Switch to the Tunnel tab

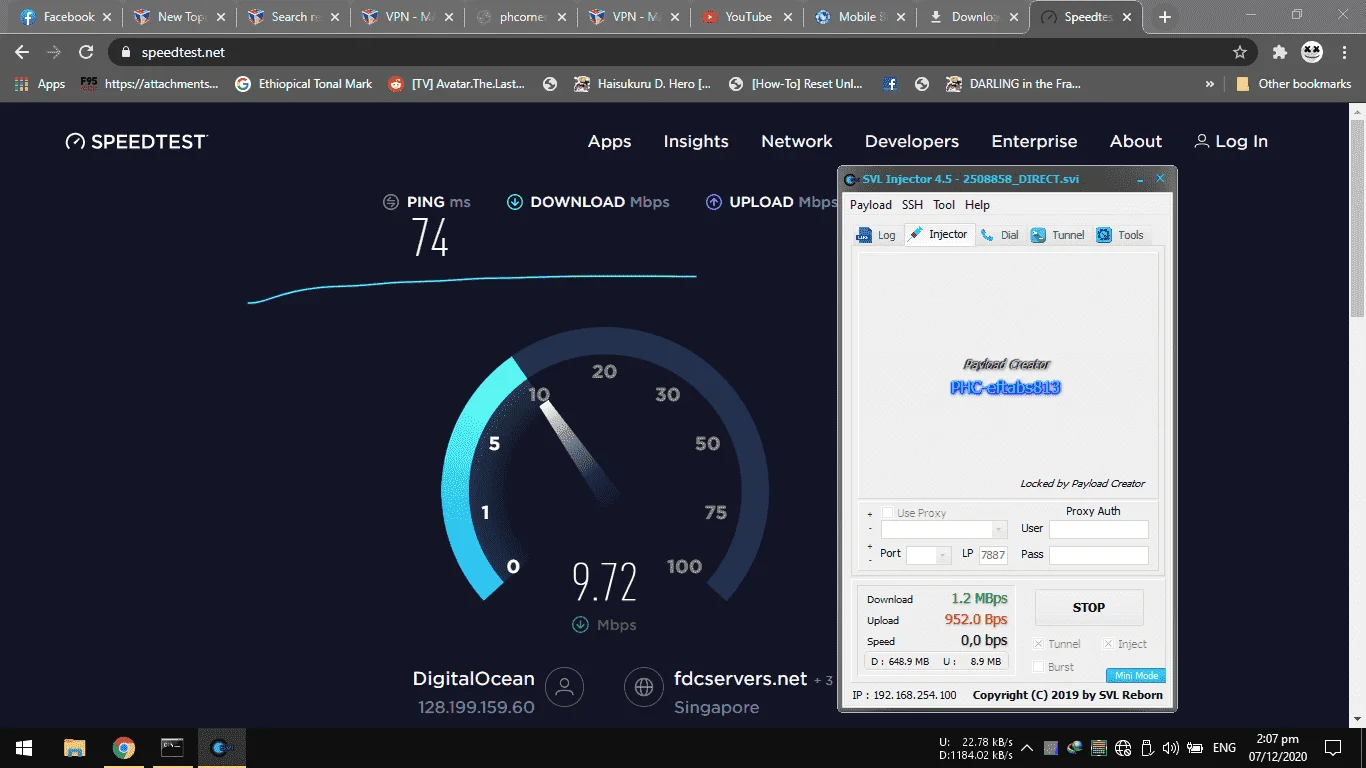tap(1058, 235)
